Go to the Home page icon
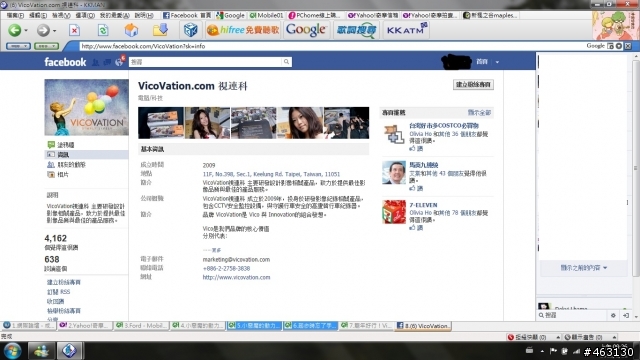The height and width of the screenshot is (360, 640). [x=131, y=30]
